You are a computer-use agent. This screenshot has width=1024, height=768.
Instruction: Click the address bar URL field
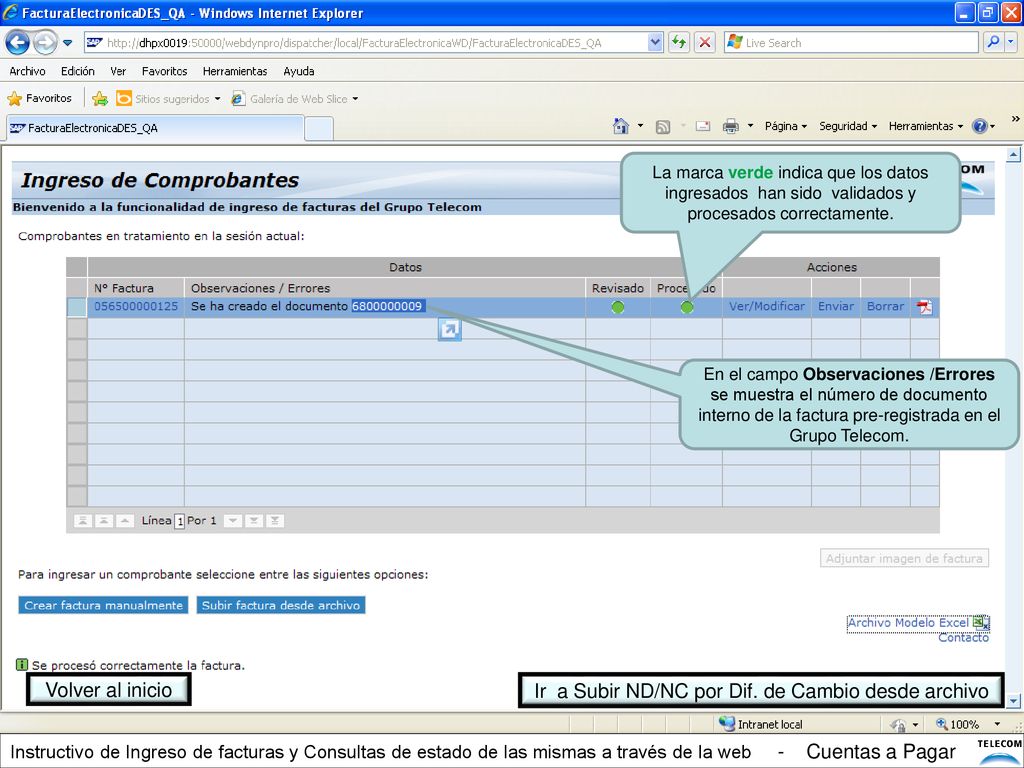point(366,43)
